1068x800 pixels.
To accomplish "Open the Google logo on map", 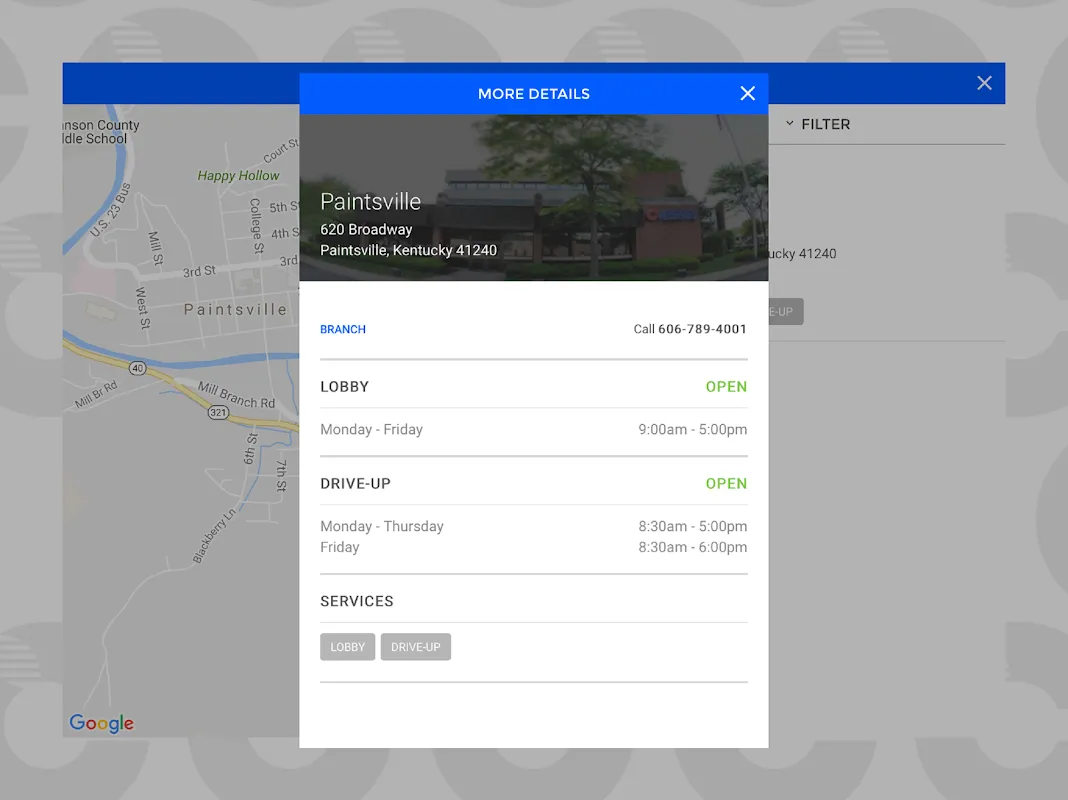I will pos(101,723).
